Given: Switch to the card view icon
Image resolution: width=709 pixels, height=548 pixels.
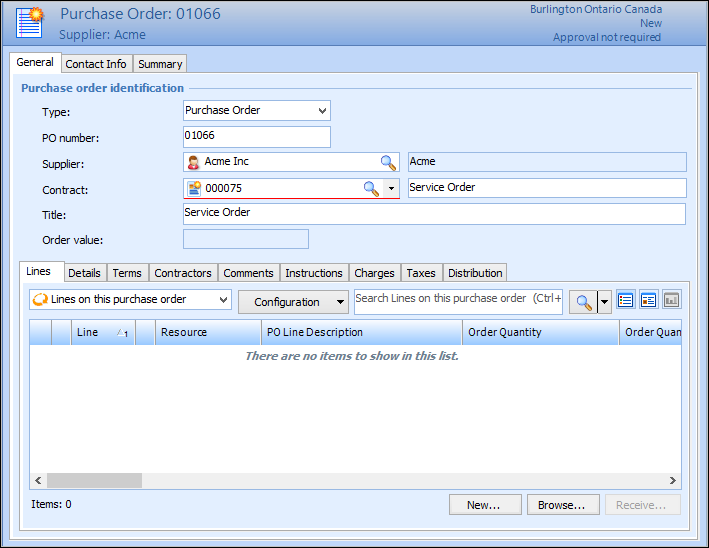Looking at the screenshot, I should pos(649,300).
